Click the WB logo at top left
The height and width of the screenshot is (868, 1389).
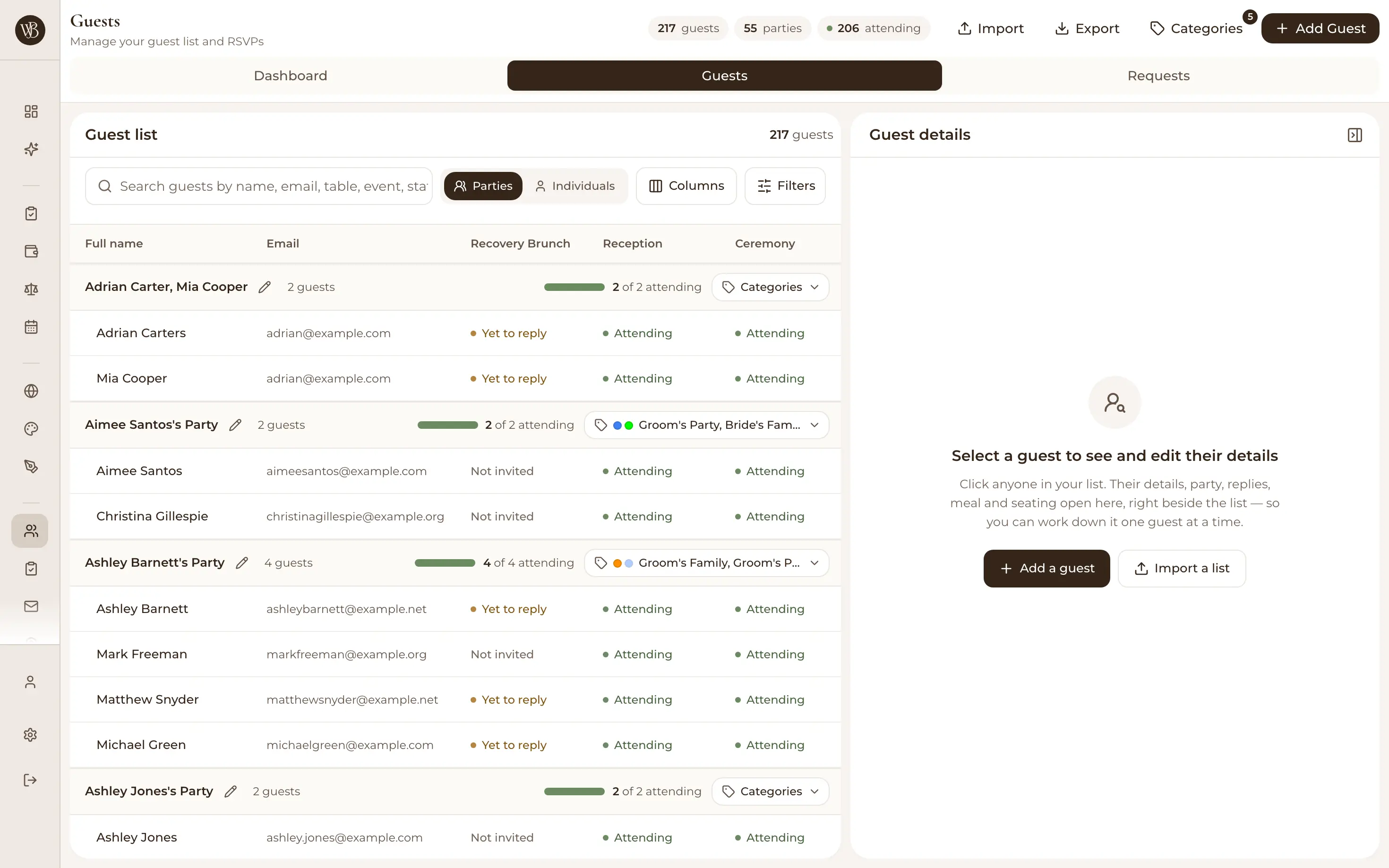pos(30,30)
